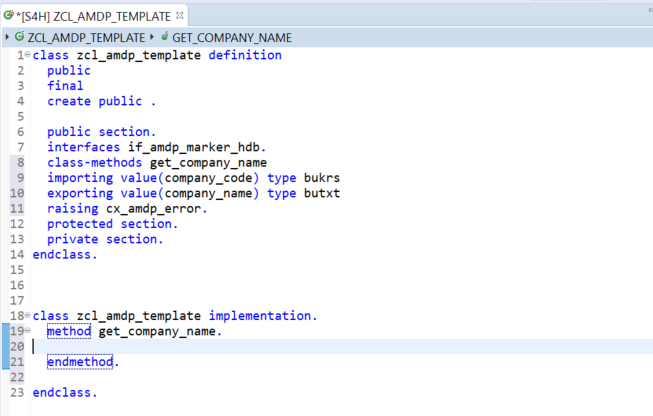Open the breadcrumb arrow after ZCL_AMDP_TEMPLATE

click(x=152, y=37)
